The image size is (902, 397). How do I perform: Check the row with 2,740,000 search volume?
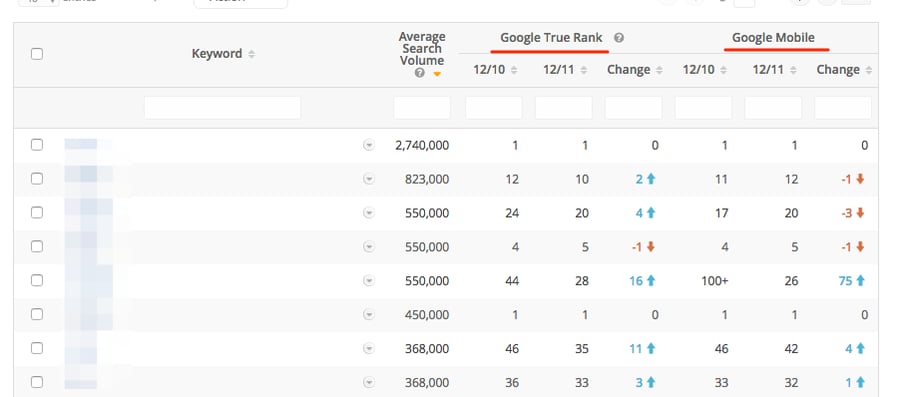click(x=37, y=145)
